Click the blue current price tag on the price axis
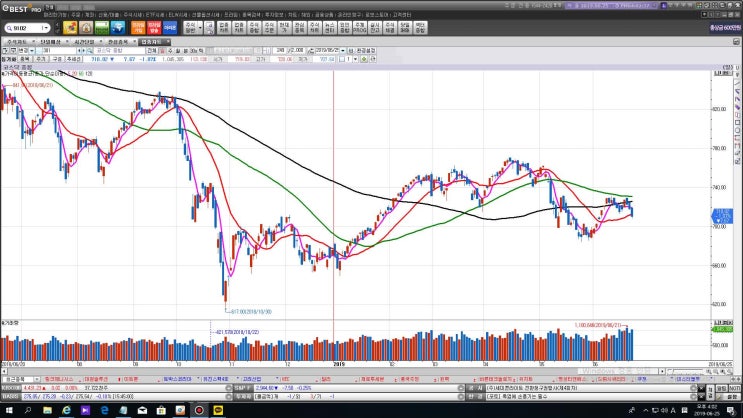This screenshot has width=743, height=418. pos(722,216)
